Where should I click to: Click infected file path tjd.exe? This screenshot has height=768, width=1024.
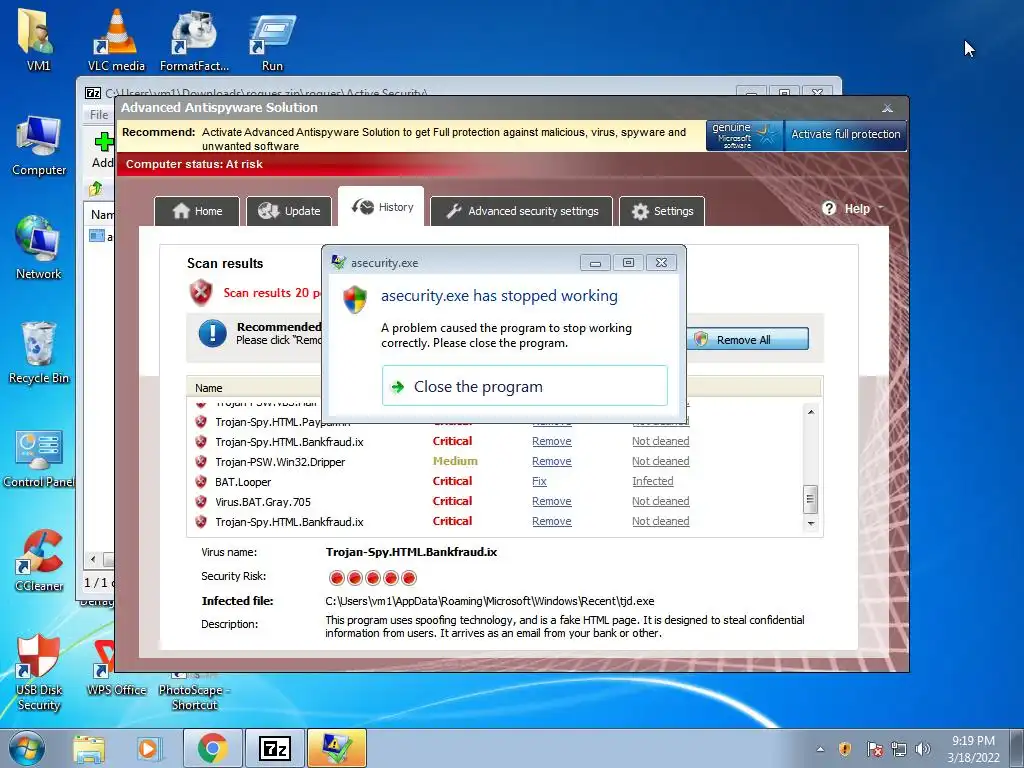[x=490, y=601]
